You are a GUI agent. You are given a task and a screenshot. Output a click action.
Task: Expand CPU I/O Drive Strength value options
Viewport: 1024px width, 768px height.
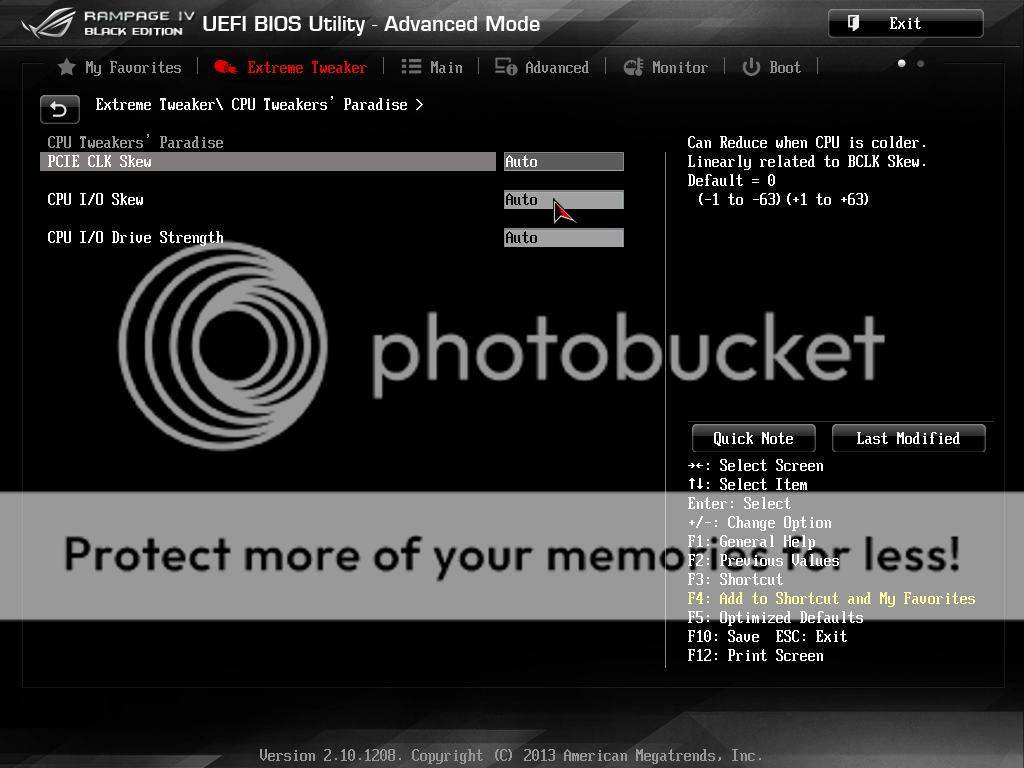coord(563,238)
